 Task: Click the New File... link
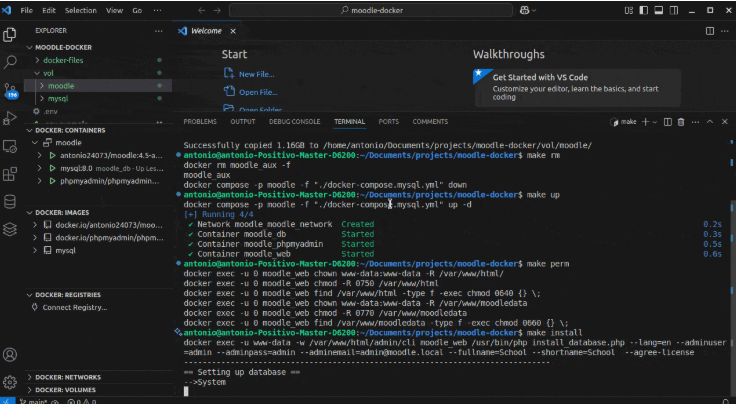[257, 74]
